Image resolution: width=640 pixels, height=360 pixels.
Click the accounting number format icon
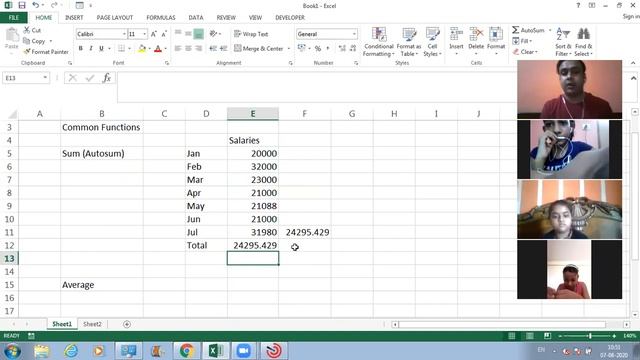point(302,49)
